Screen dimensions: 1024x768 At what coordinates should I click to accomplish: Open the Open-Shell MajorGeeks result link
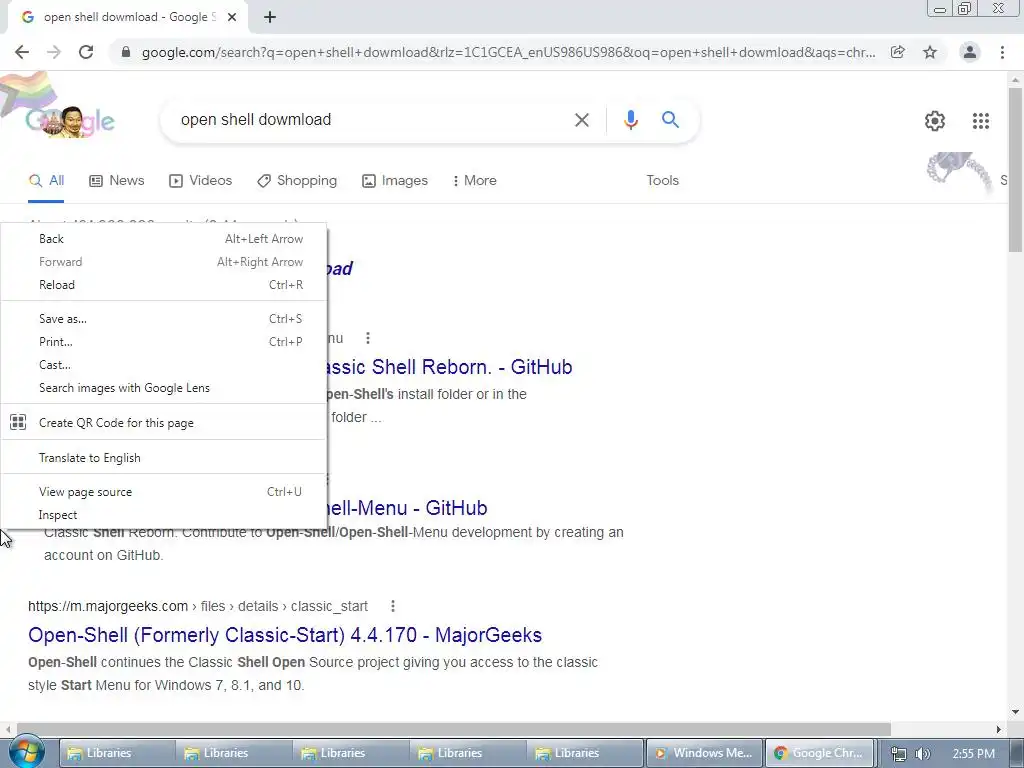tap(285, 635)
